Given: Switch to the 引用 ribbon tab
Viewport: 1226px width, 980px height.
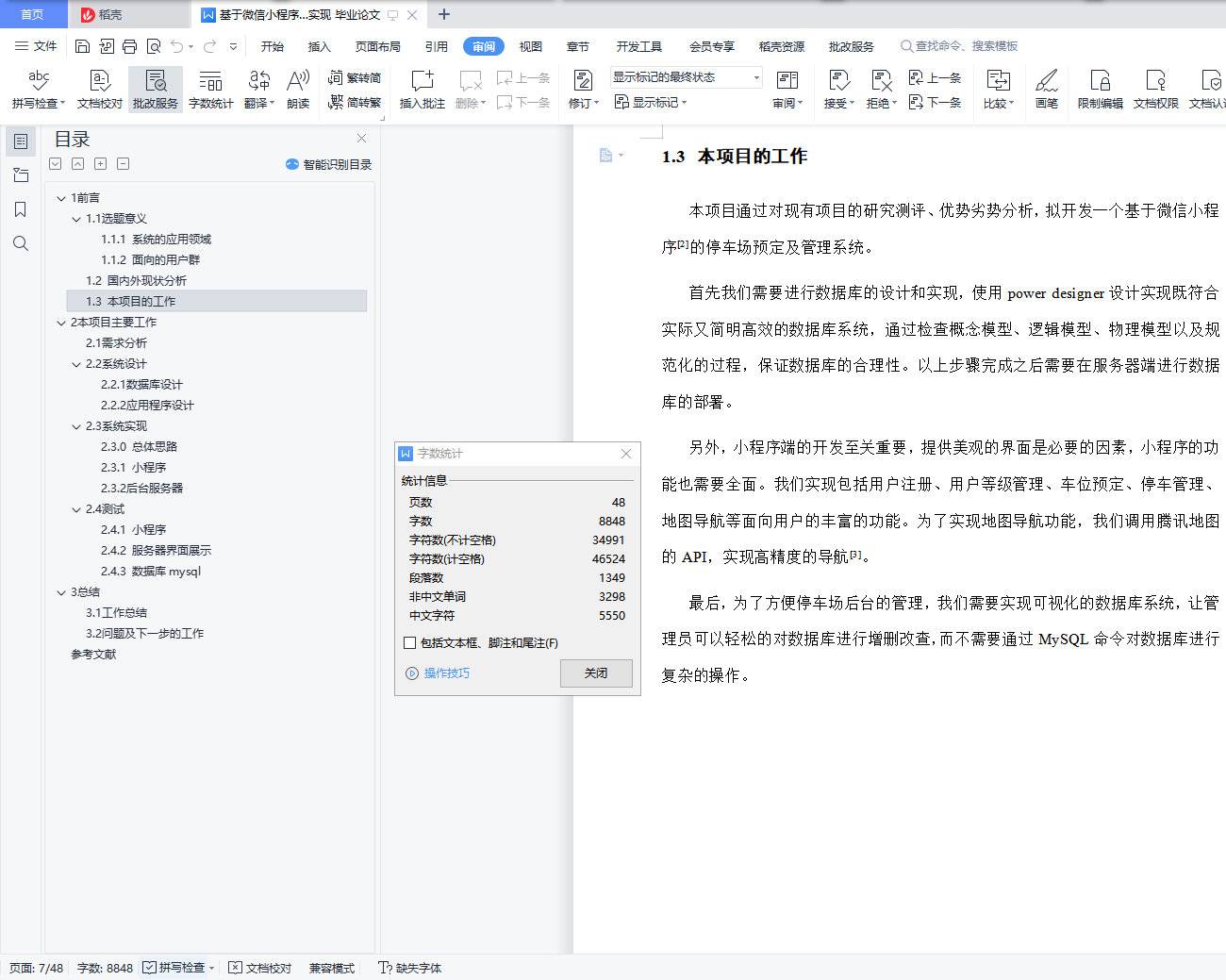Looking at the screenshot, I should click(x=437, y=46).
